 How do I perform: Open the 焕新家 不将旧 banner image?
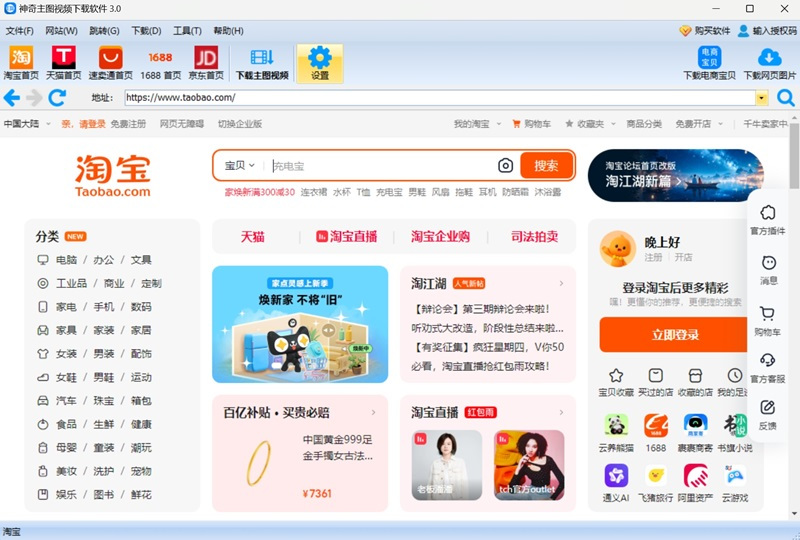[x=300, y=324]
